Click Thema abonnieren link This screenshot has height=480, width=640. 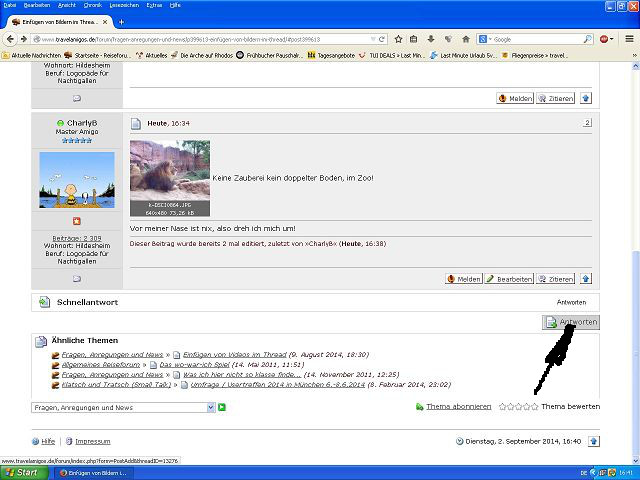click(x=457, y=407)
